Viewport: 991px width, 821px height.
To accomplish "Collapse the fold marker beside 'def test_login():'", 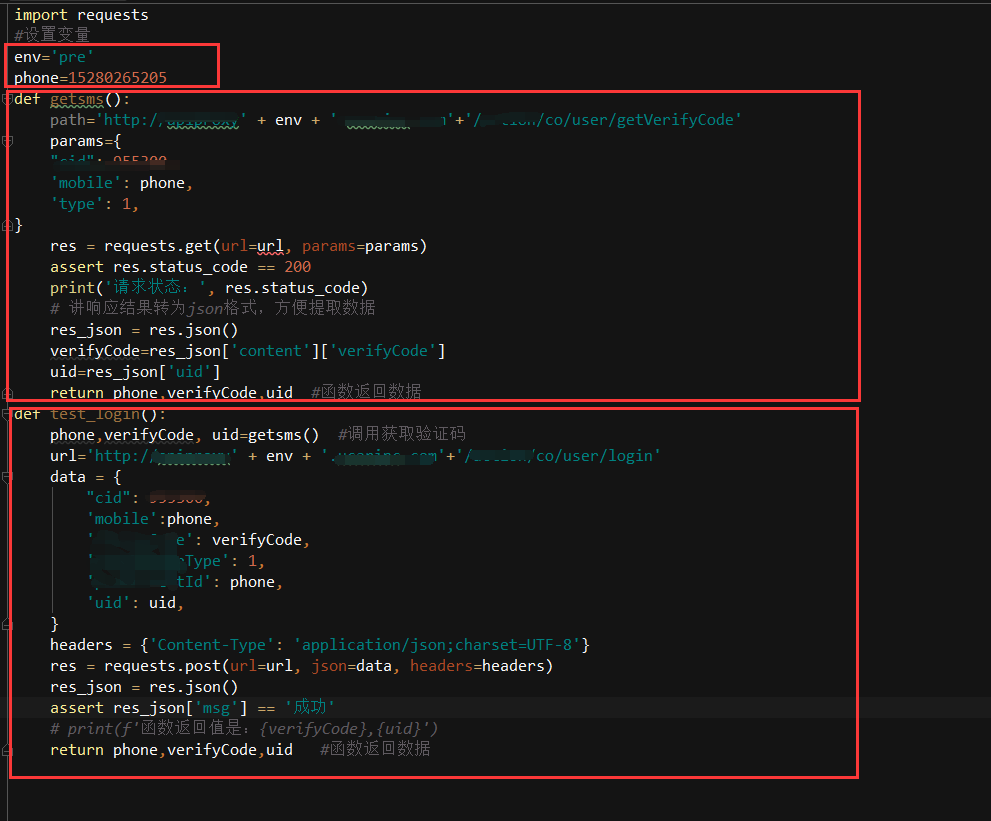I will (x=7, y=414).
